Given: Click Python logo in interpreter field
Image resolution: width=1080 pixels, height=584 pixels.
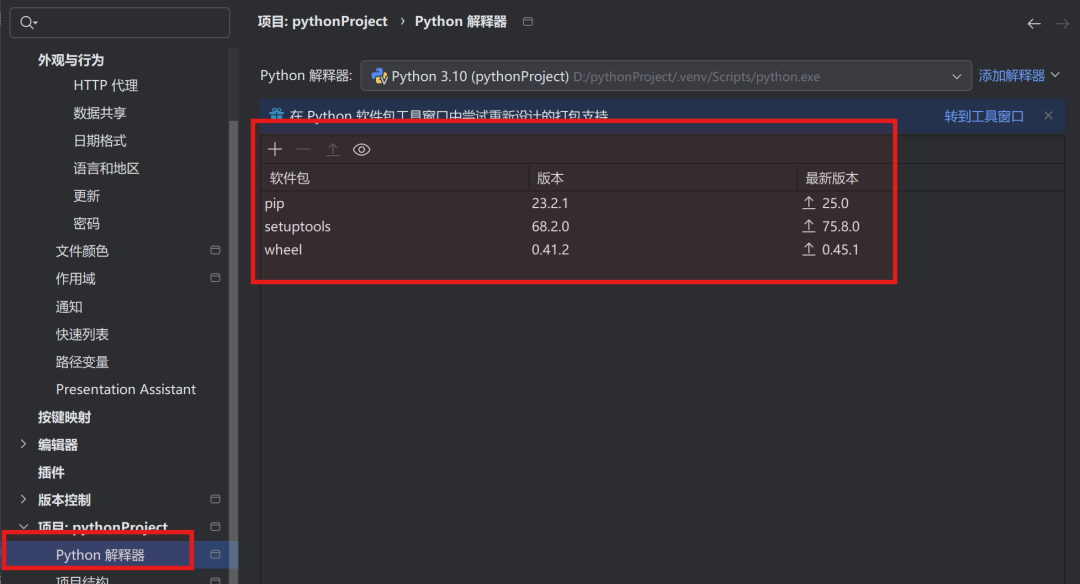Looking at the screenshot, I should pyautogui.click(x=379, y=76).
